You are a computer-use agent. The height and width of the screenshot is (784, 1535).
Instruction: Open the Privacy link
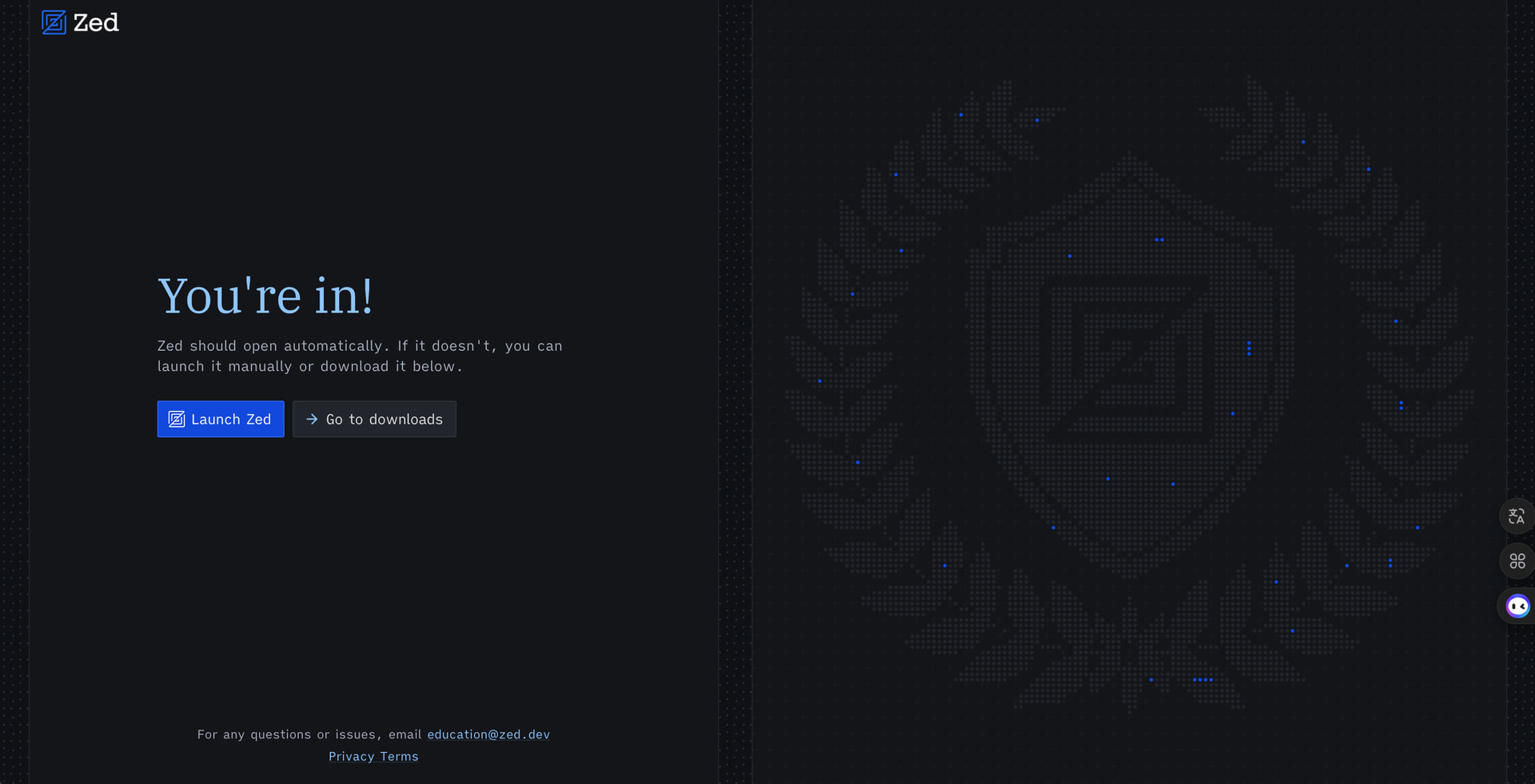click(352, 757)
